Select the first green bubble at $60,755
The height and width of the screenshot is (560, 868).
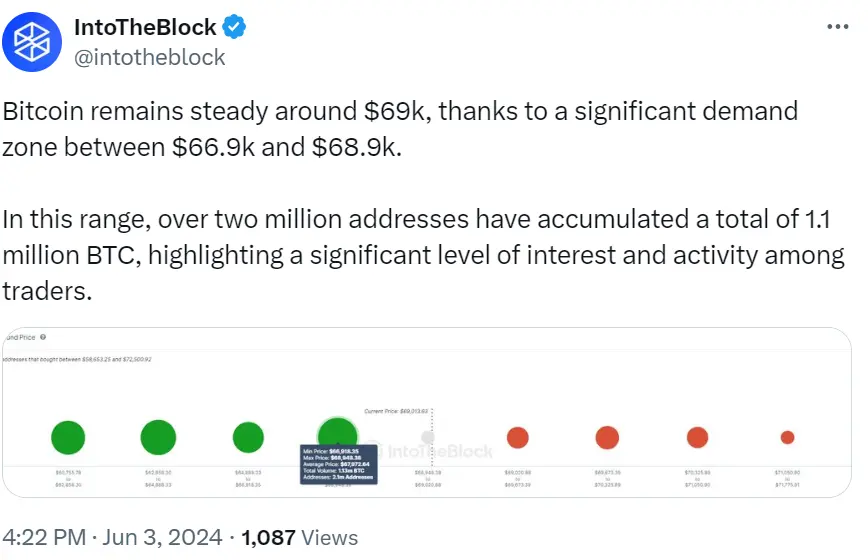click(x=68, y=437)
